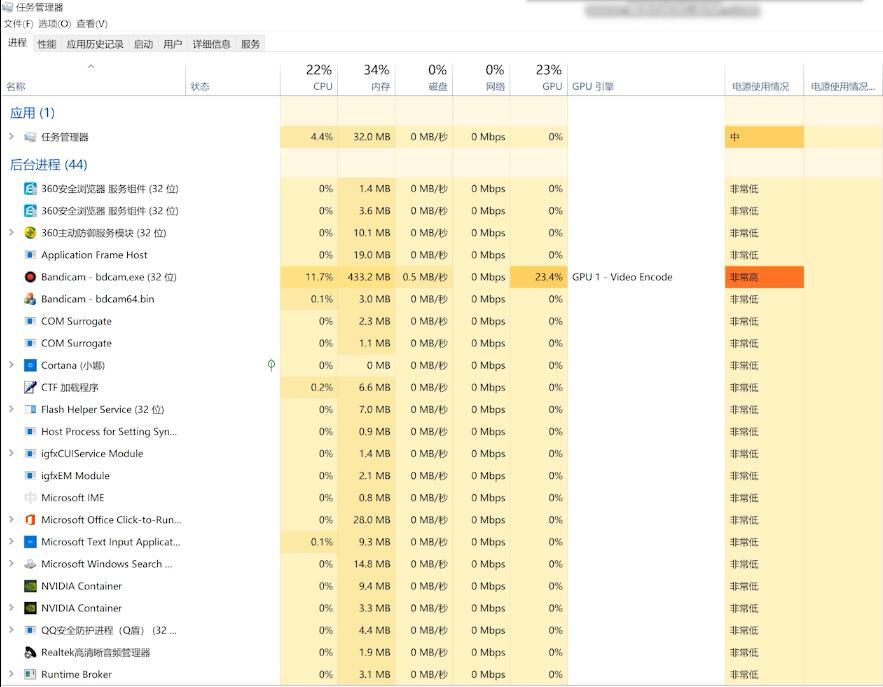Expand the igfxCUIService Module group

(11, 453)
